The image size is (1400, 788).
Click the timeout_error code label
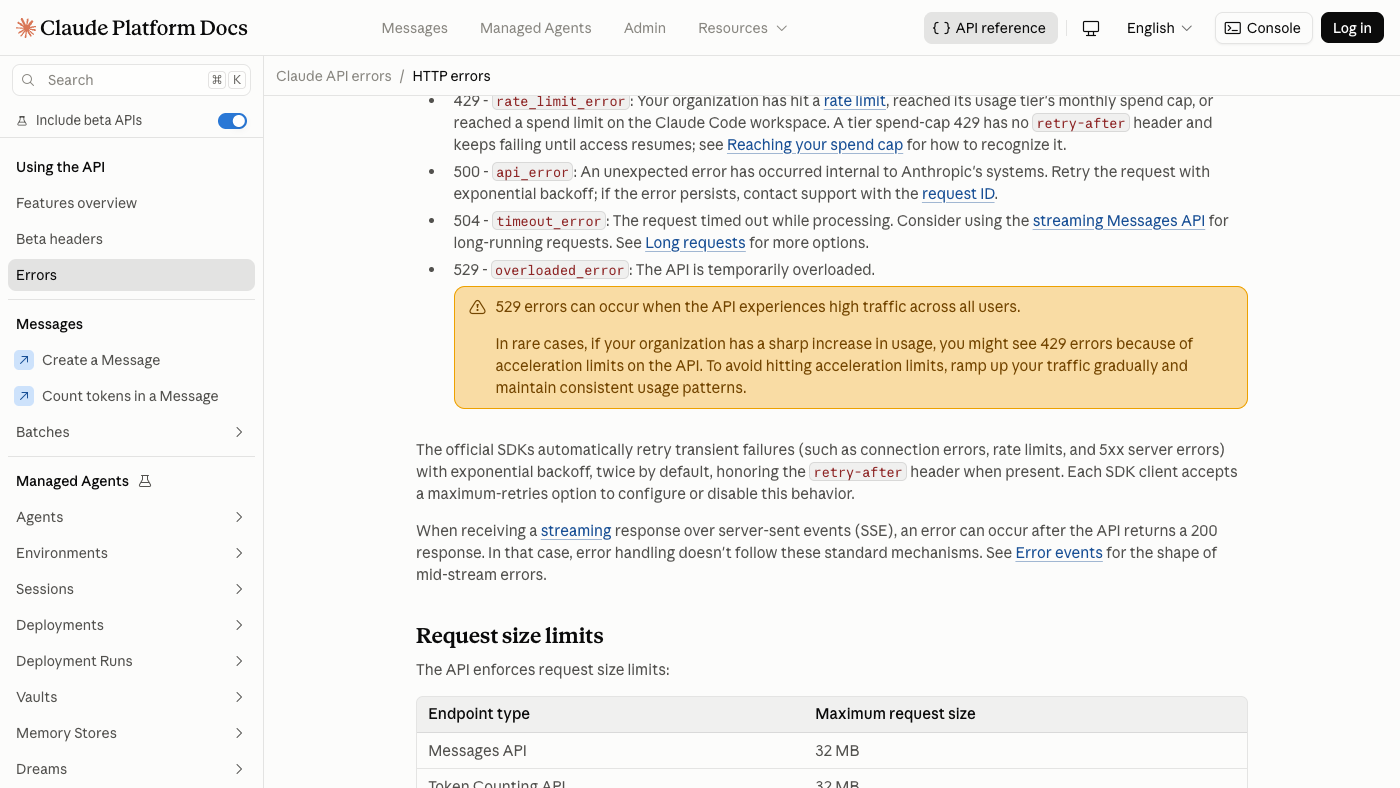(x=549, y=221)
